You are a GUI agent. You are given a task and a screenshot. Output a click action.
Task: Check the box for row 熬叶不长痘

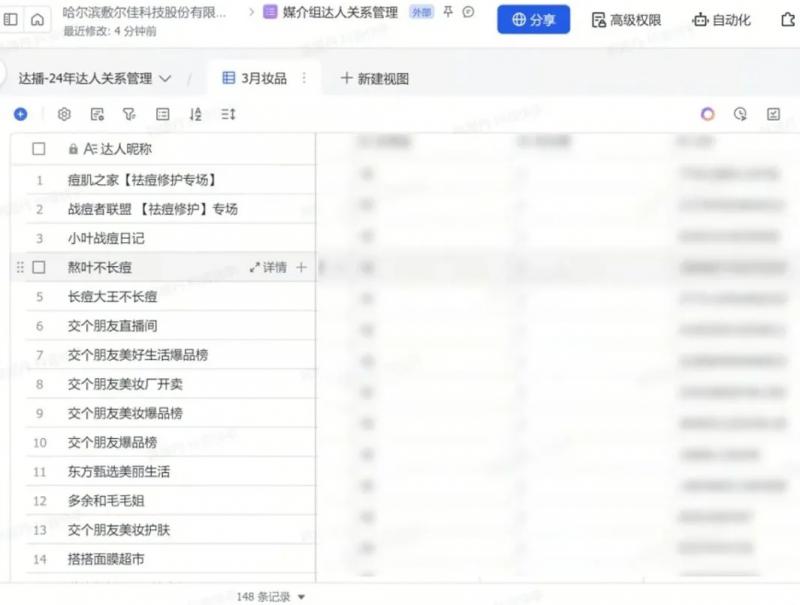39,267
